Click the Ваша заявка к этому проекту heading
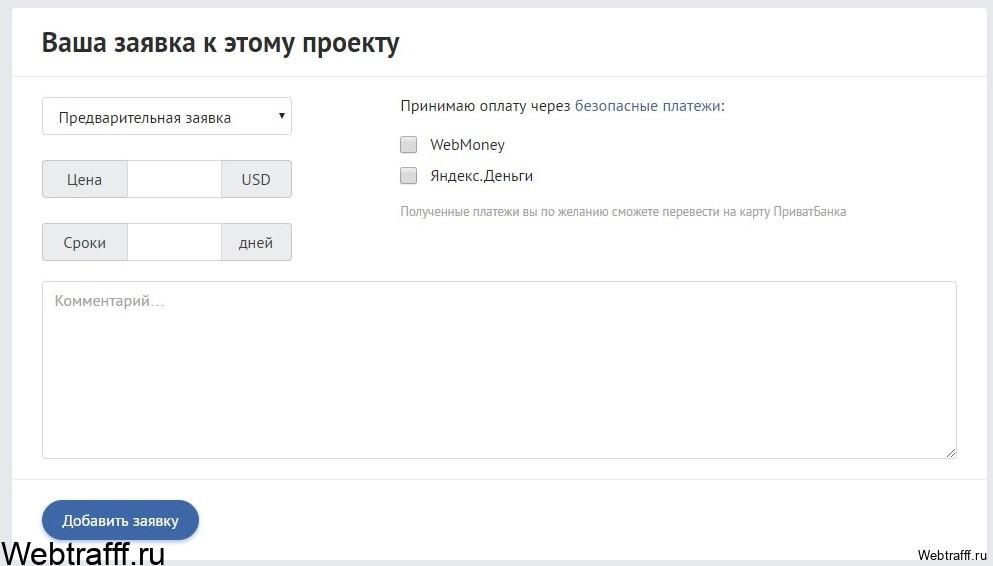The image size is (993, 566). coord(220,43)
